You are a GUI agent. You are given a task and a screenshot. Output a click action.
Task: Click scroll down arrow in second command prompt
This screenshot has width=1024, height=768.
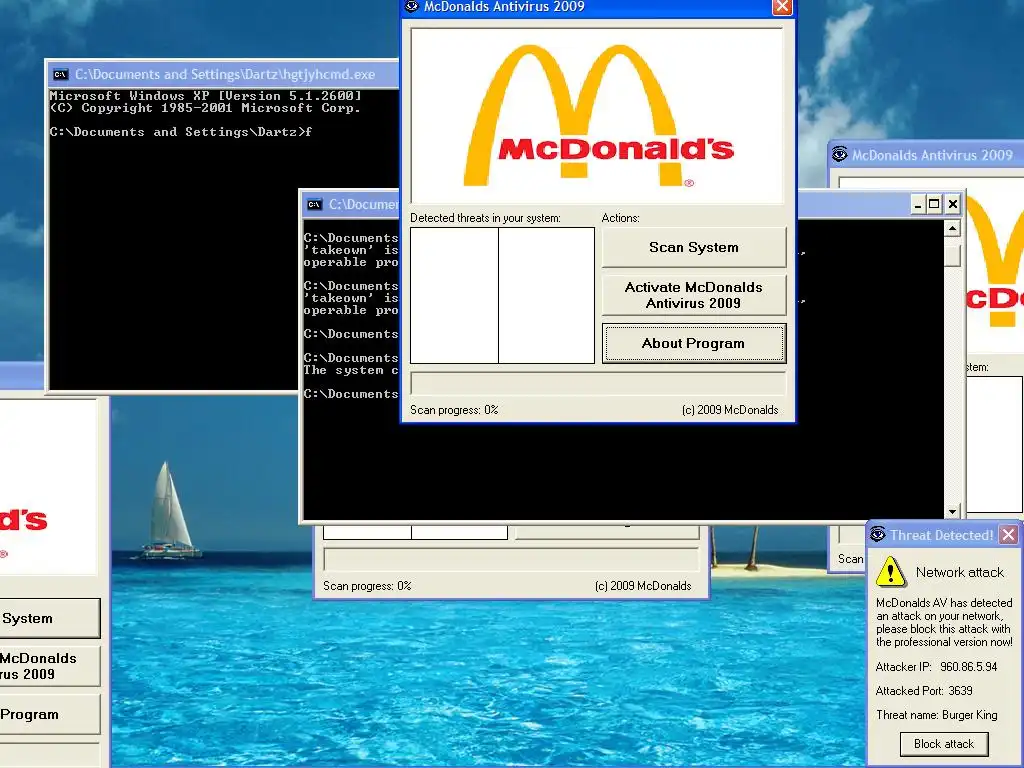pos(952,511)
